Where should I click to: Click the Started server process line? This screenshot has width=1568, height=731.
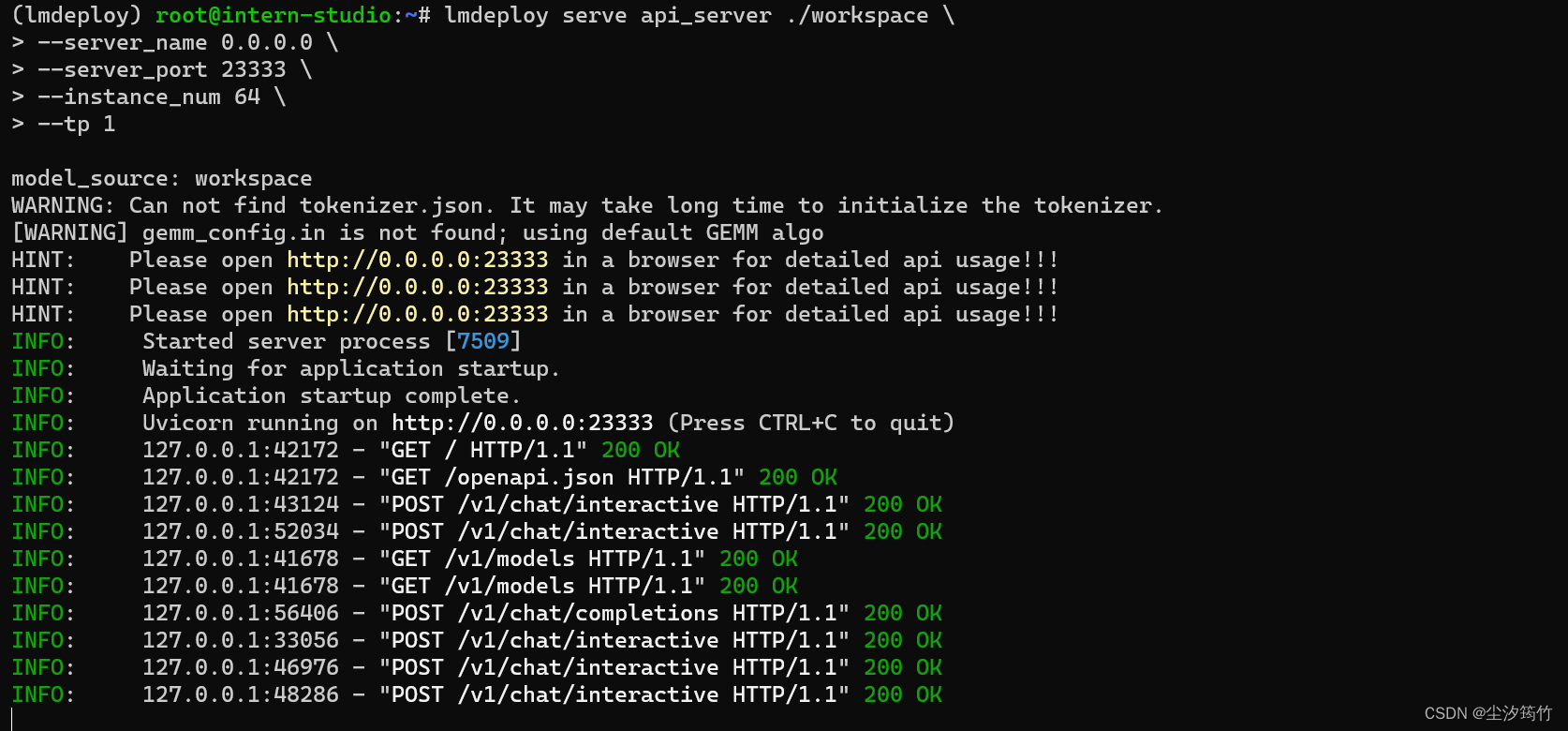266,341
